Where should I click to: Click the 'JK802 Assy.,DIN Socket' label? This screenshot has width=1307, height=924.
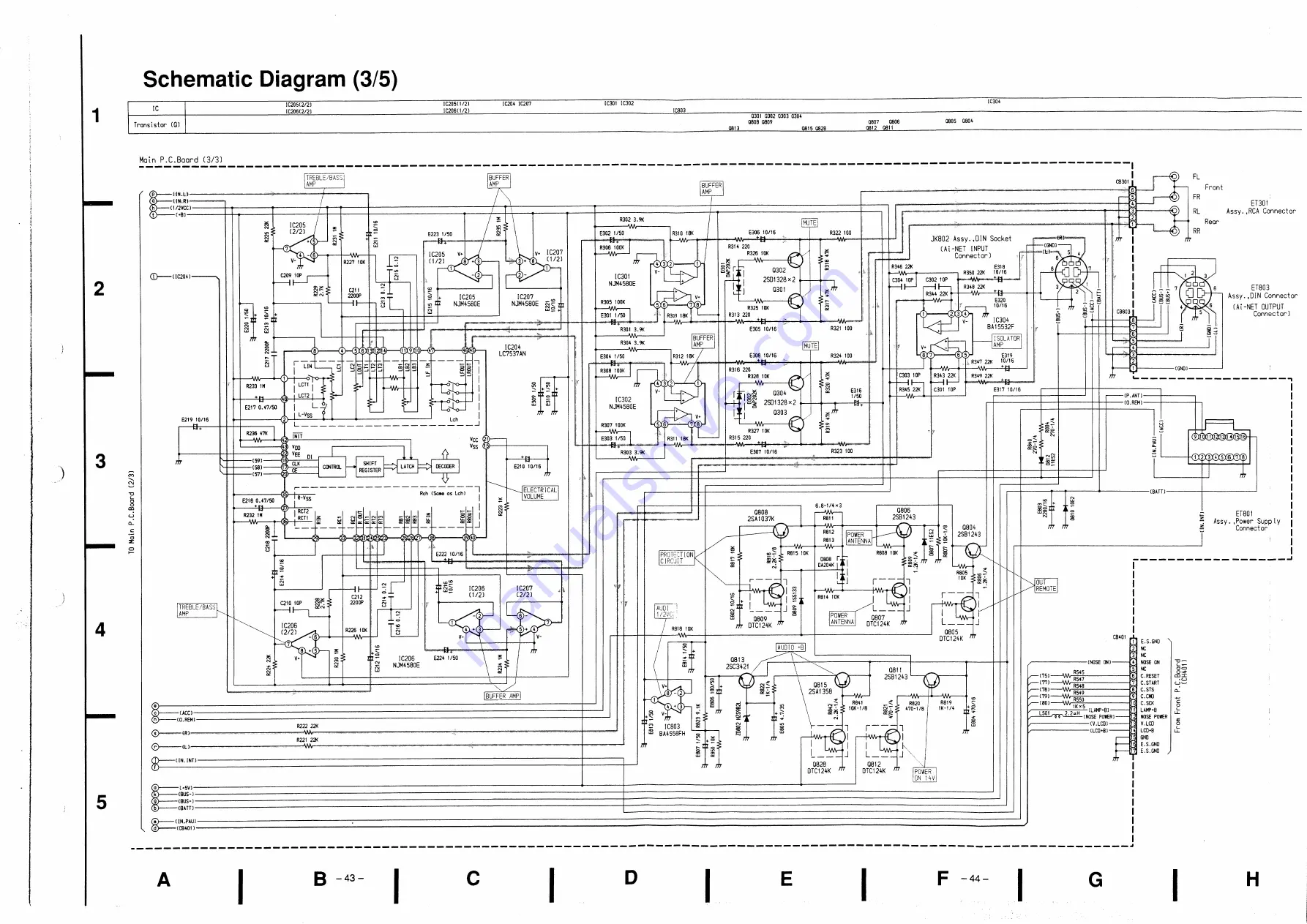click(x=971, y=238)
